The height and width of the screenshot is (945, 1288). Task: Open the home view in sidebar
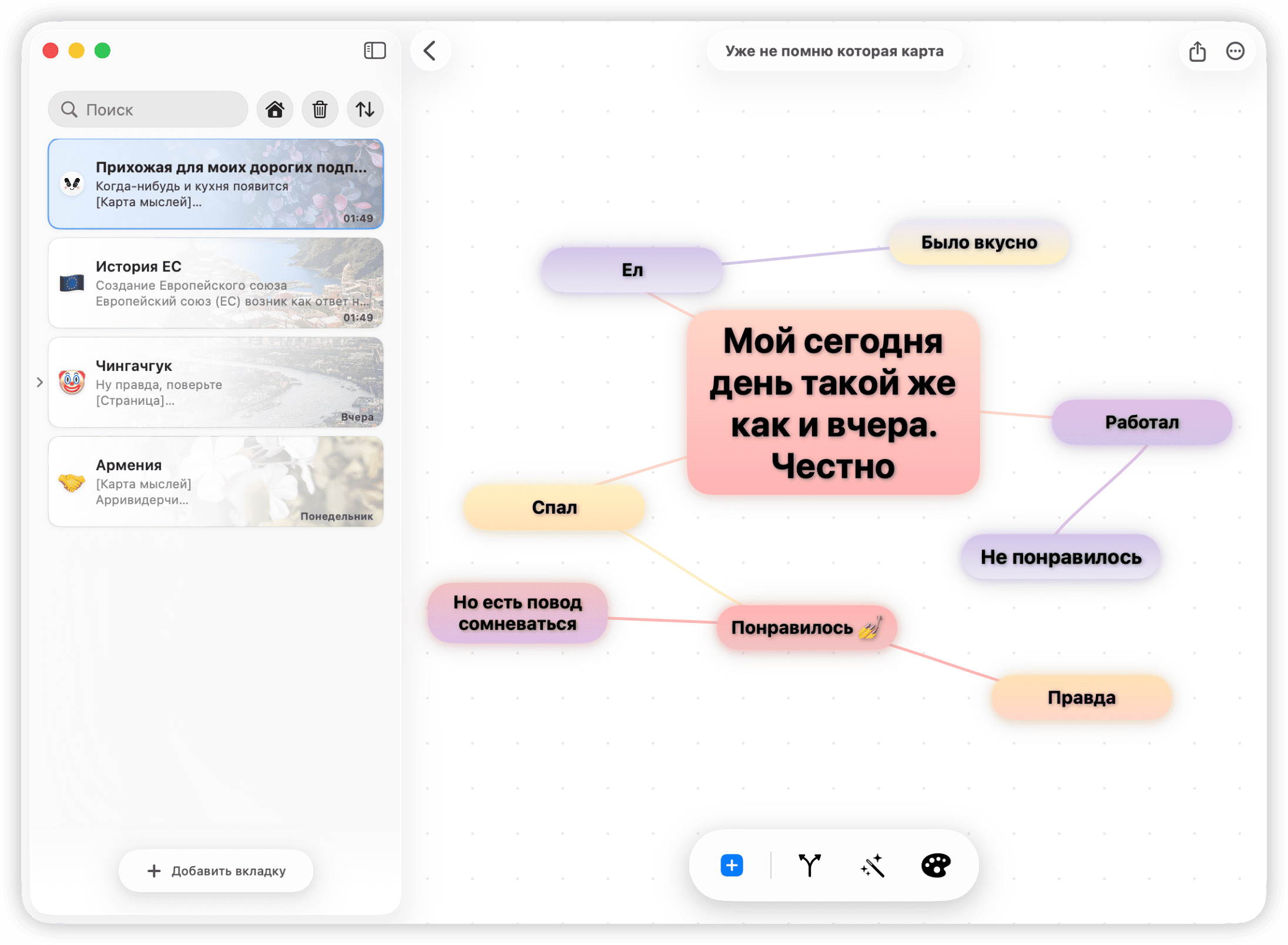coord(274,109)
